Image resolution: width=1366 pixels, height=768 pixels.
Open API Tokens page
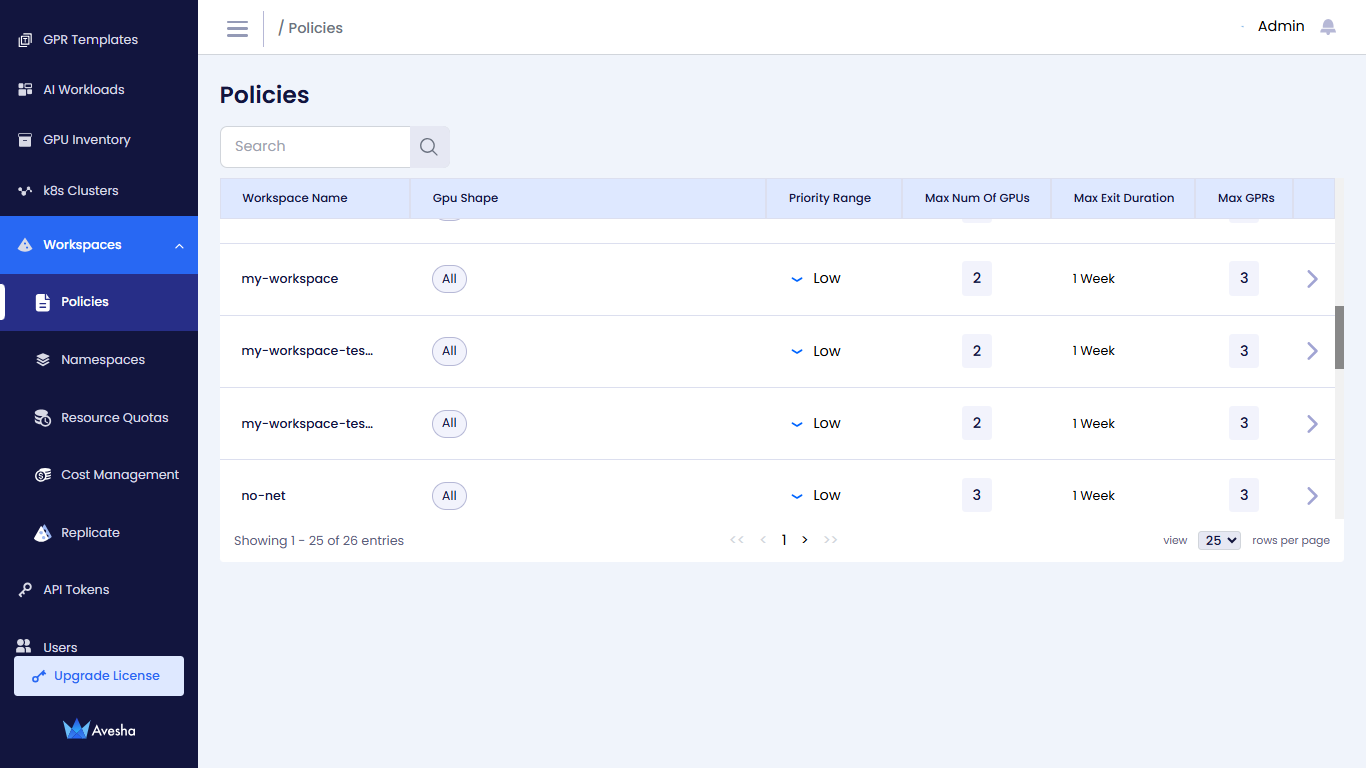coord(76,590)
